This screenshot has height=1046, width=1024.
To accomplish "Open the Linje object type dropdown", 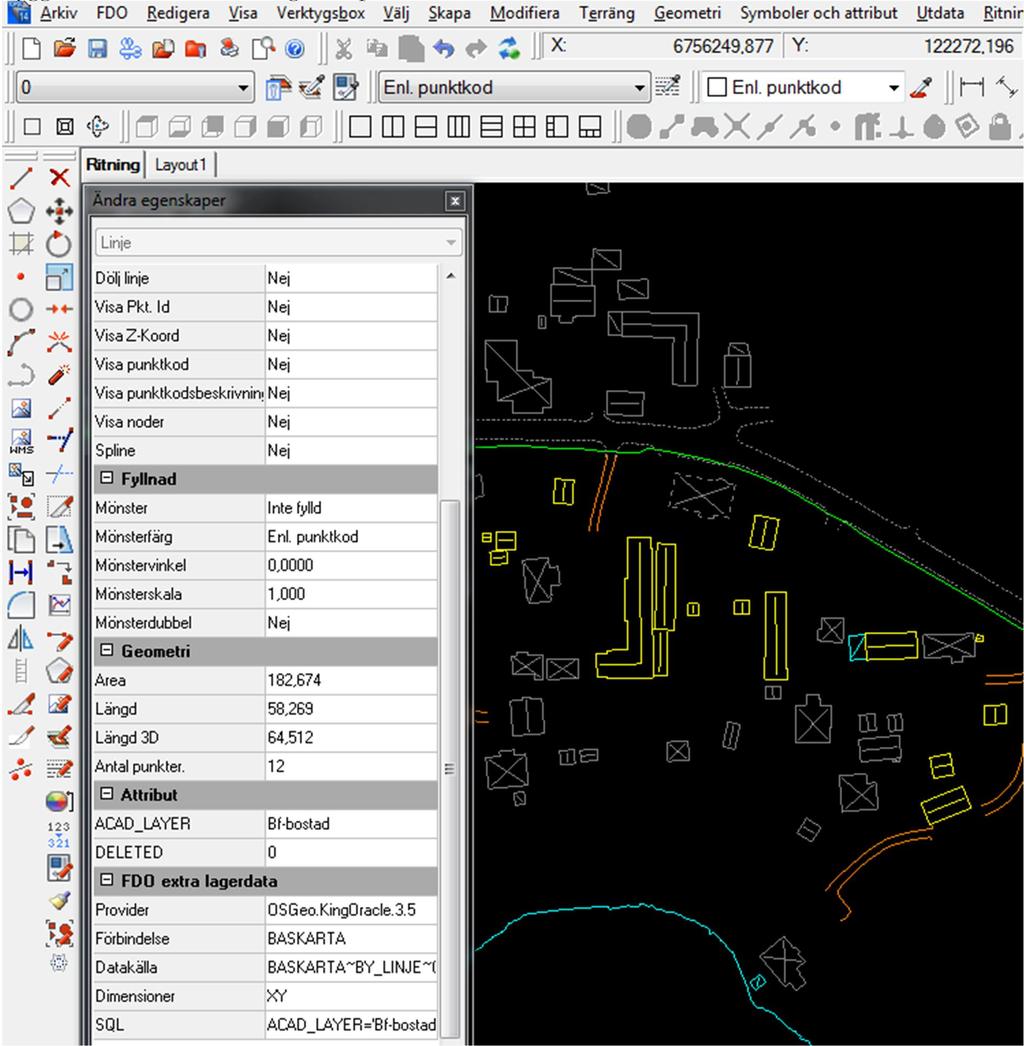I will tap(278, 242).
